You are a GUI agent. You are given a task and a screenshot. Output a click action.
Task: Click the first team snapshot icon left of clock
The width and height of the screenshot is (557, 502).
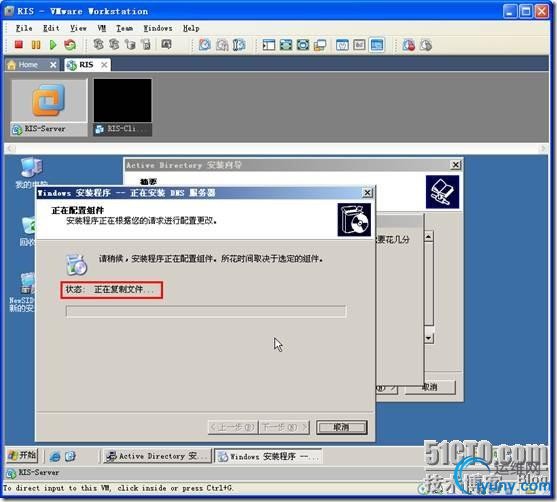98,44
